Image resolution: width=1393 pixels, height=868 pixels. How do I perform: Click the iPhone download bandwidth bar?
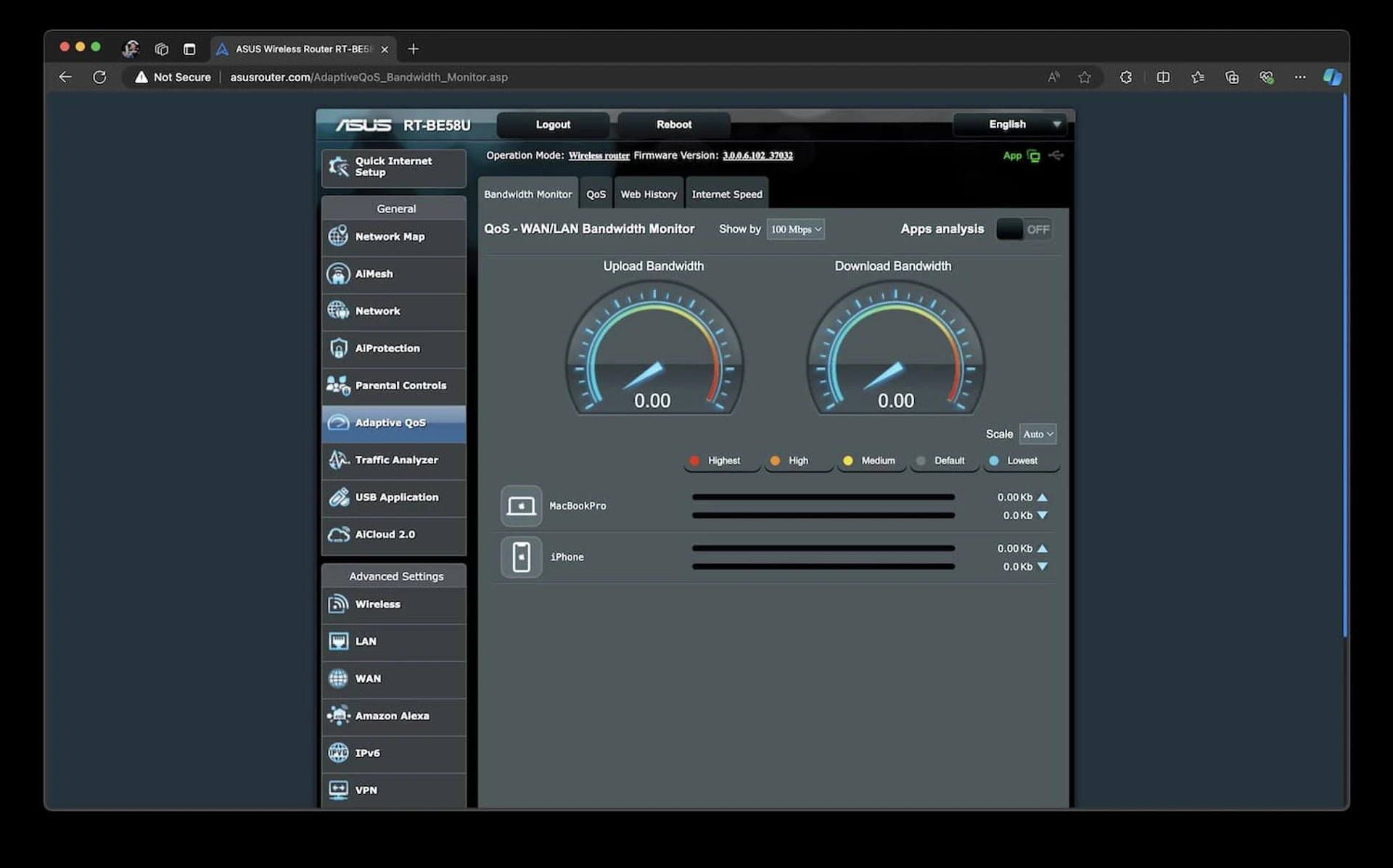pyautogui.click(x=823, y=566)
